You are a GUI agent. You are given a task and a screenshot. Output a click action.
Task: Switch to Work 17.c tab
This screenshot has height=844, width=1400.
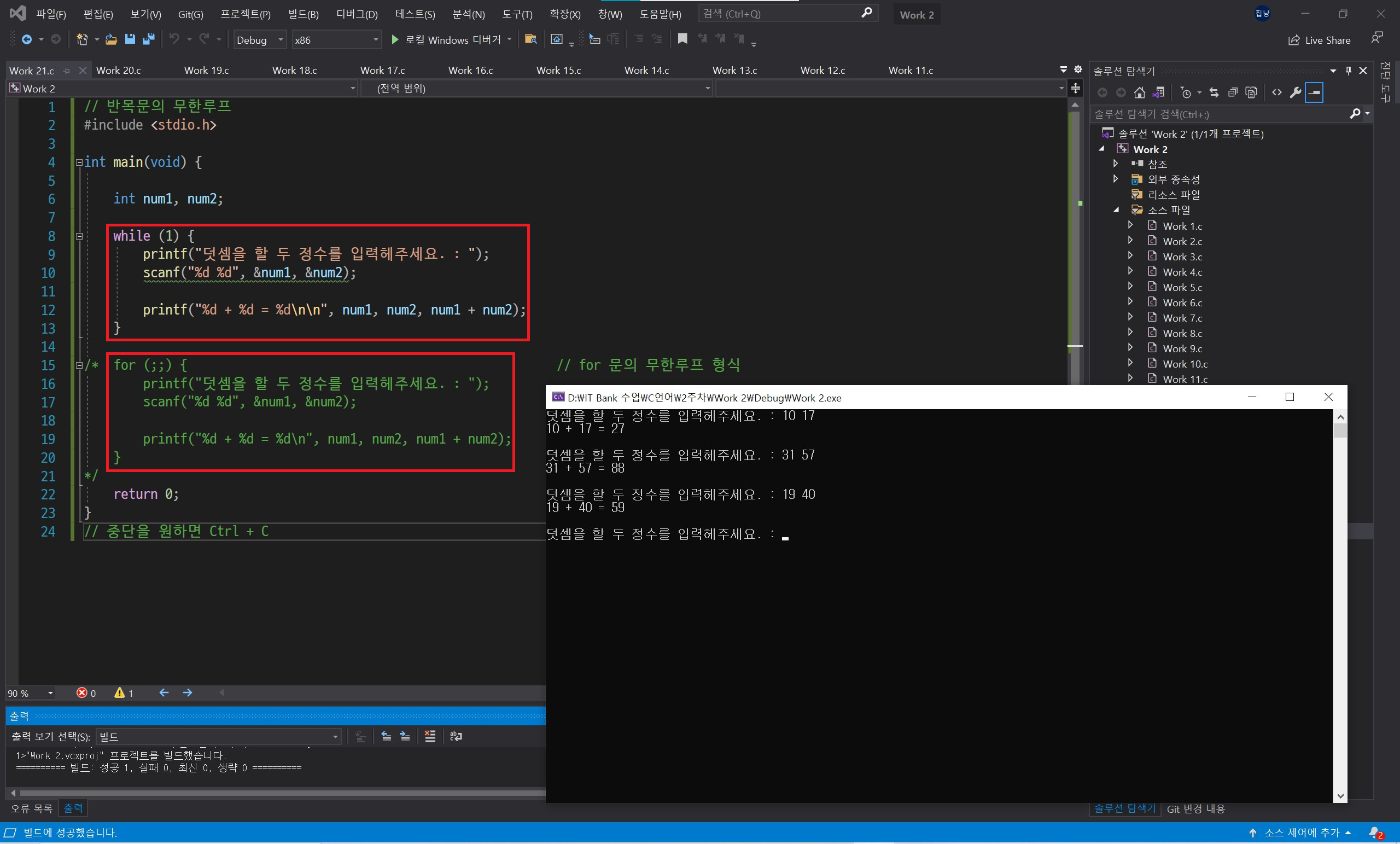pos(382,71)
